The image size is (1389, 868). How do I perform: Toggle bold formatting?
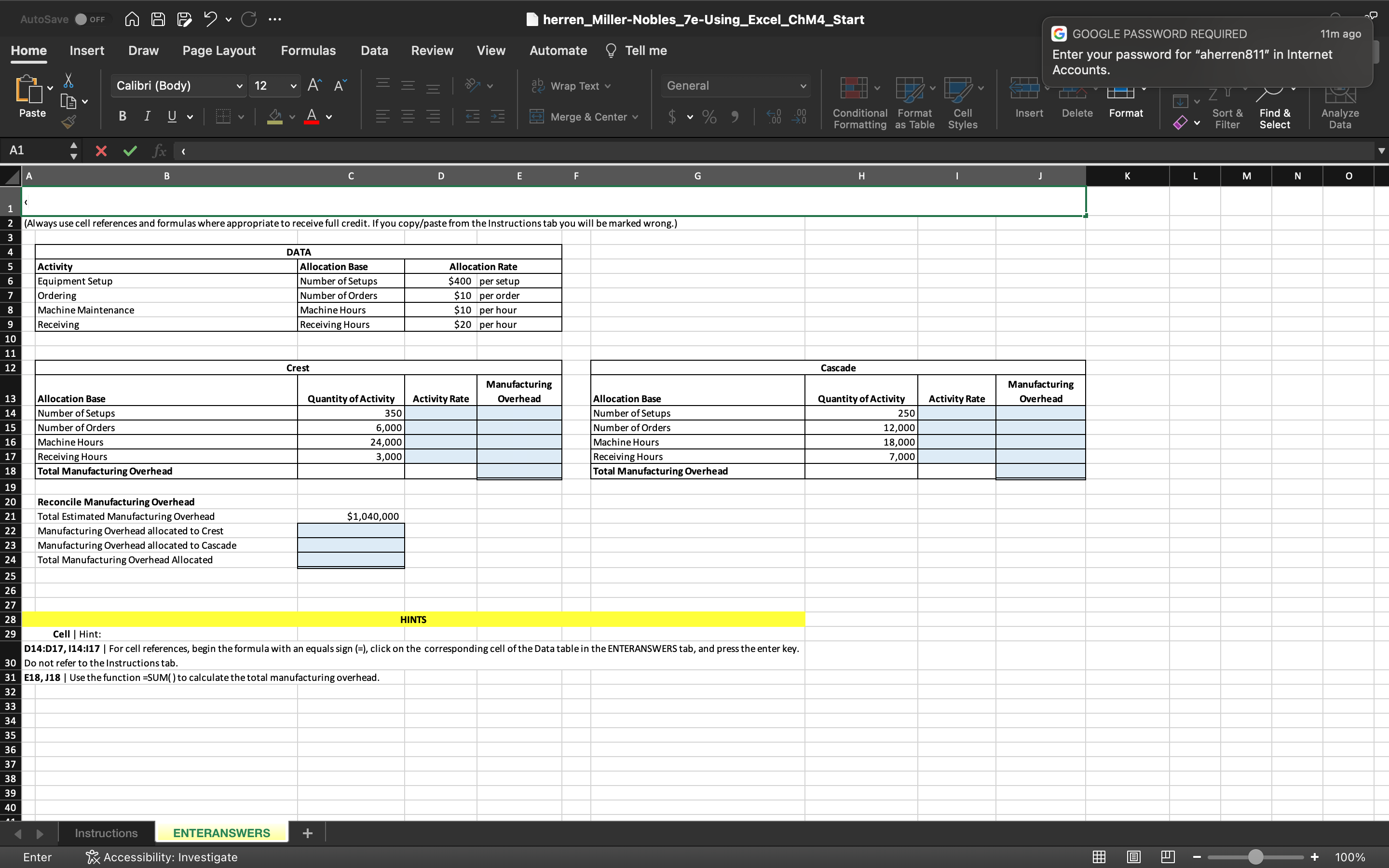(x=122, y=116)
